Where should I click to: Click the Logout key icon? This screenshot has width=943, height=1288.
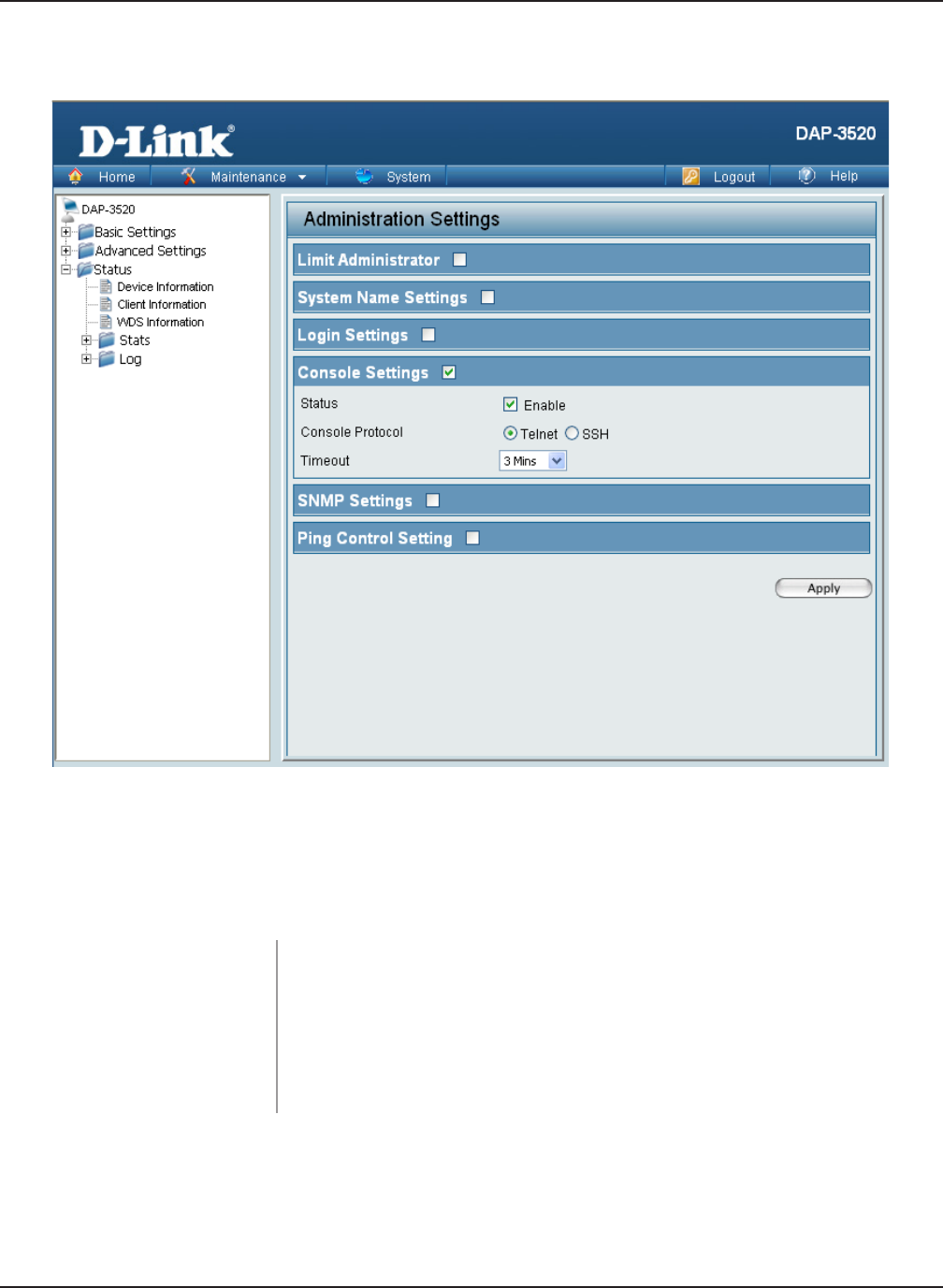(690, 176)
